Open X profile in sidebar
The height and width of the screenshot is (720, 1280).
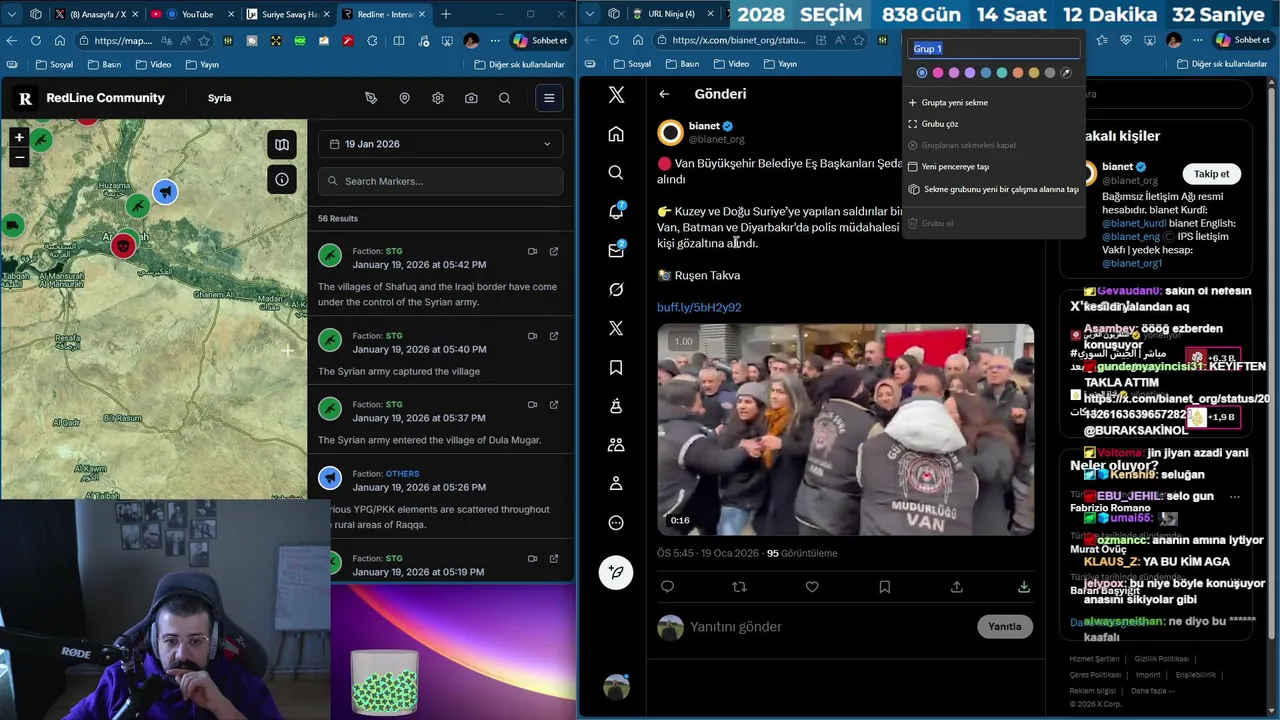pos(616,484)
